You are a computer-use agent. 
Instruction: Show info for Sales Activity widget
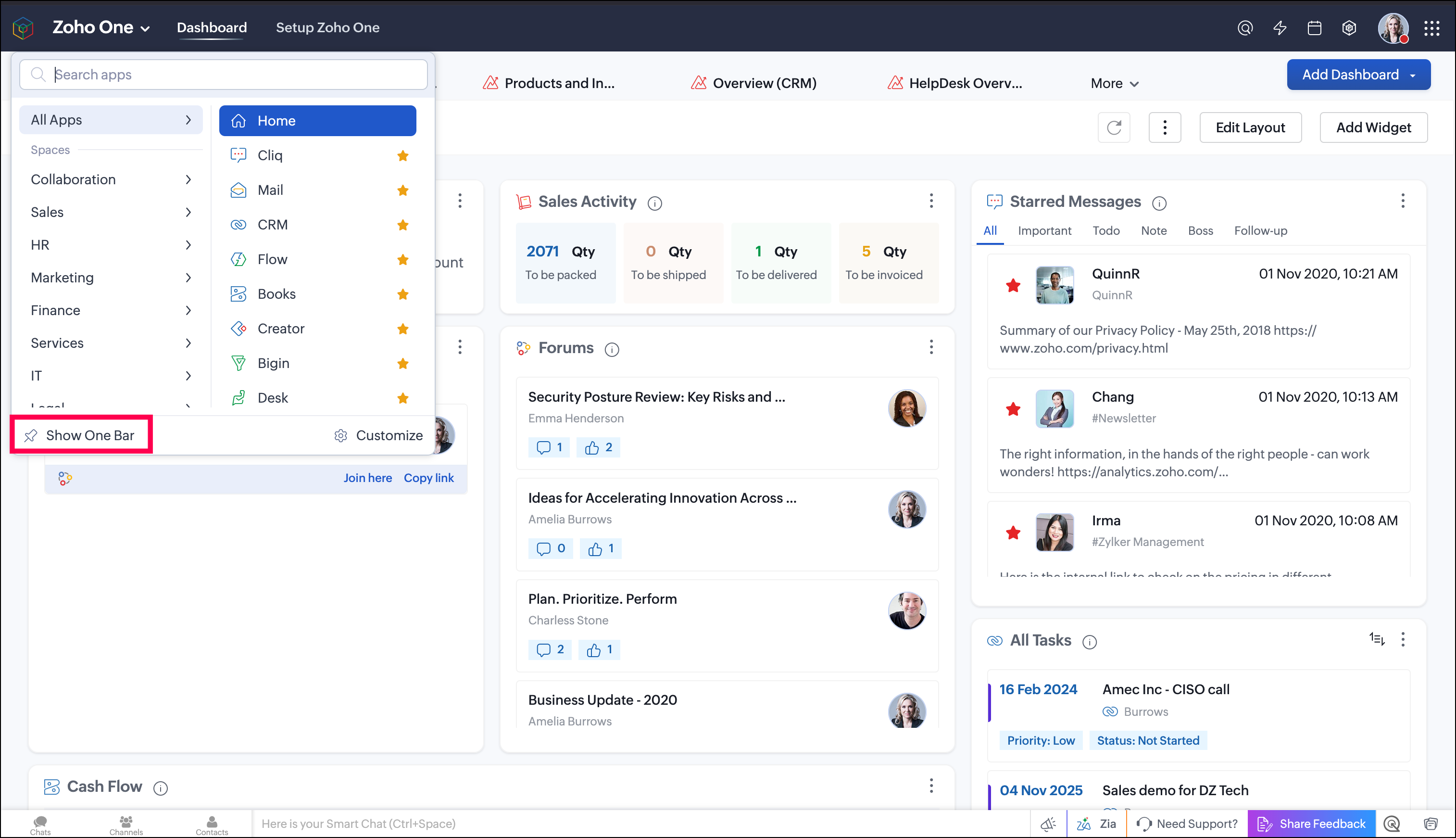pos(654,203)
